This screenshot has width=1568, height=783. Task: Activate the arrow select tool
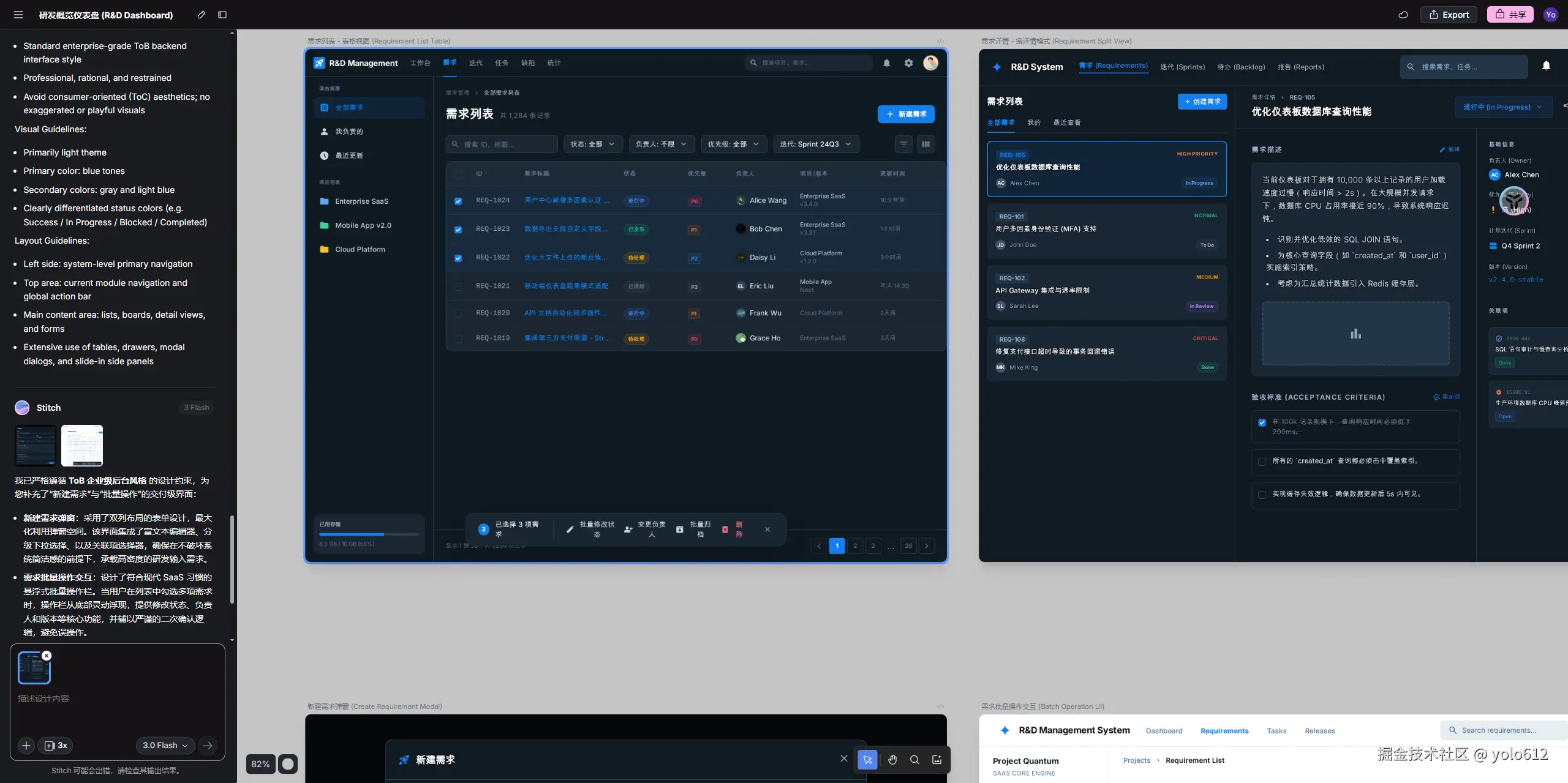tap(867, 760)
